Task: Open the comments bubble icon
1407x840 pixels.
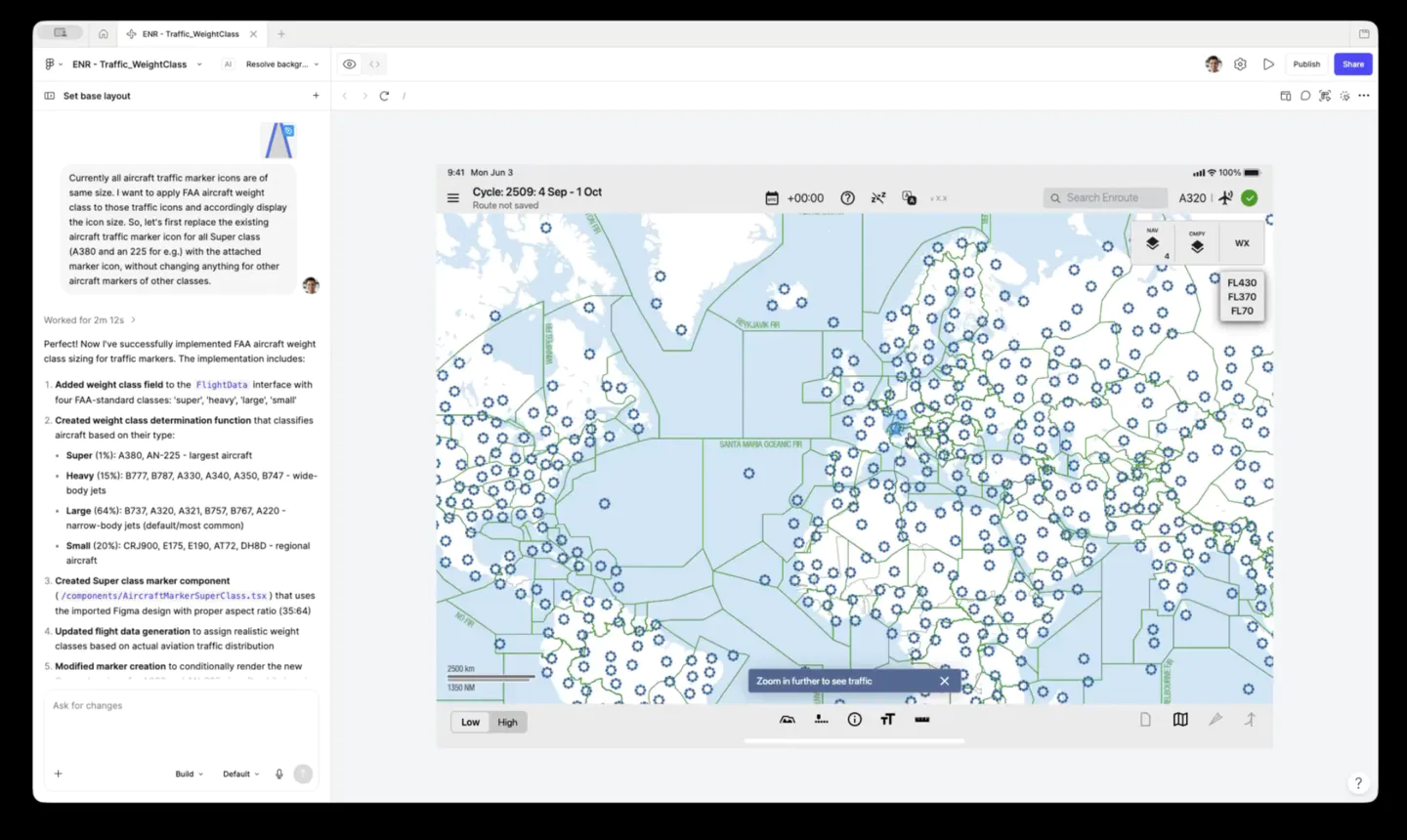Action: tap(1305, 96)
